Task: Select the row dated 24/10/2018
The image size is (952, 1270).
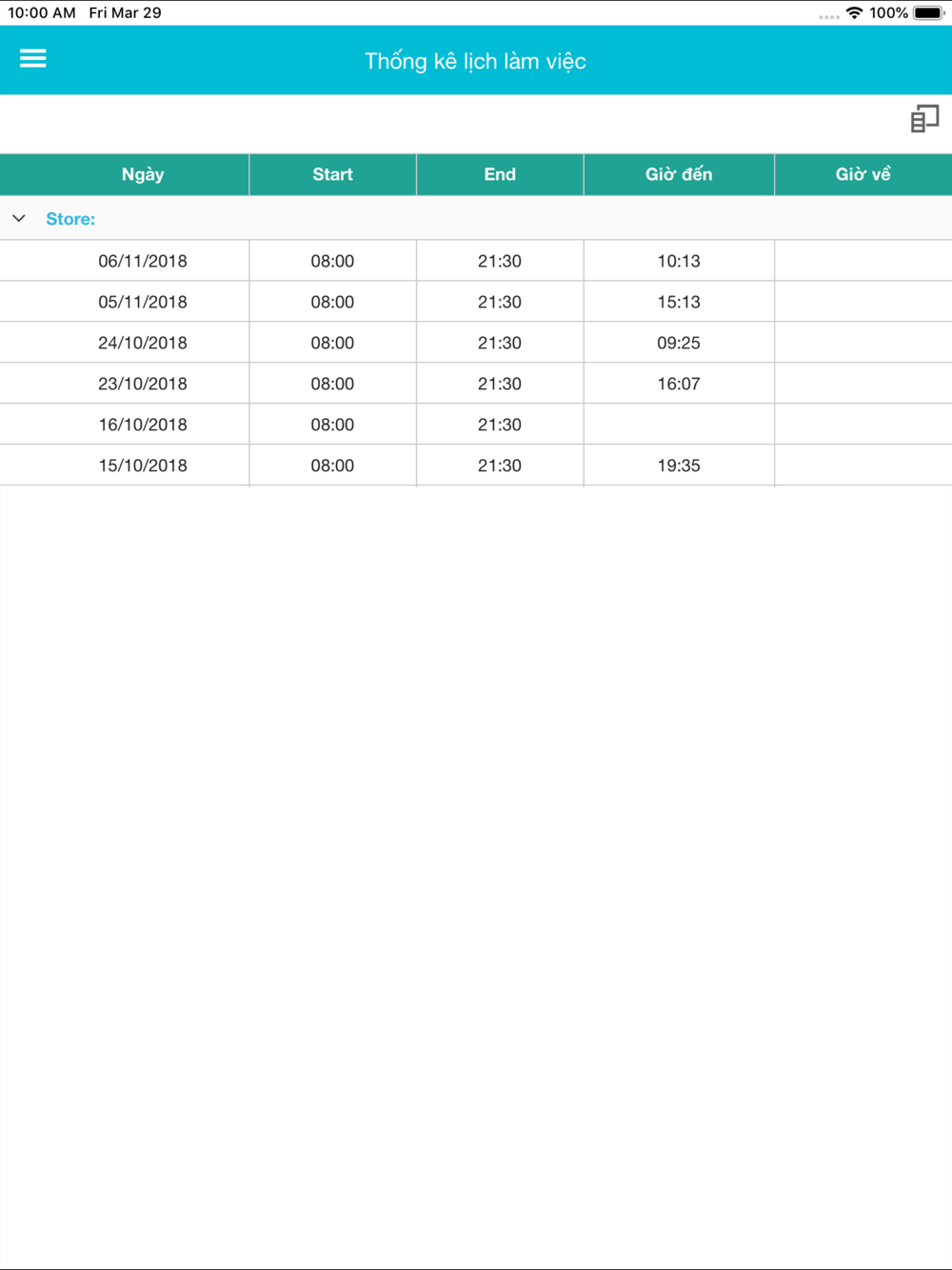Action: (x=143, y=343)
